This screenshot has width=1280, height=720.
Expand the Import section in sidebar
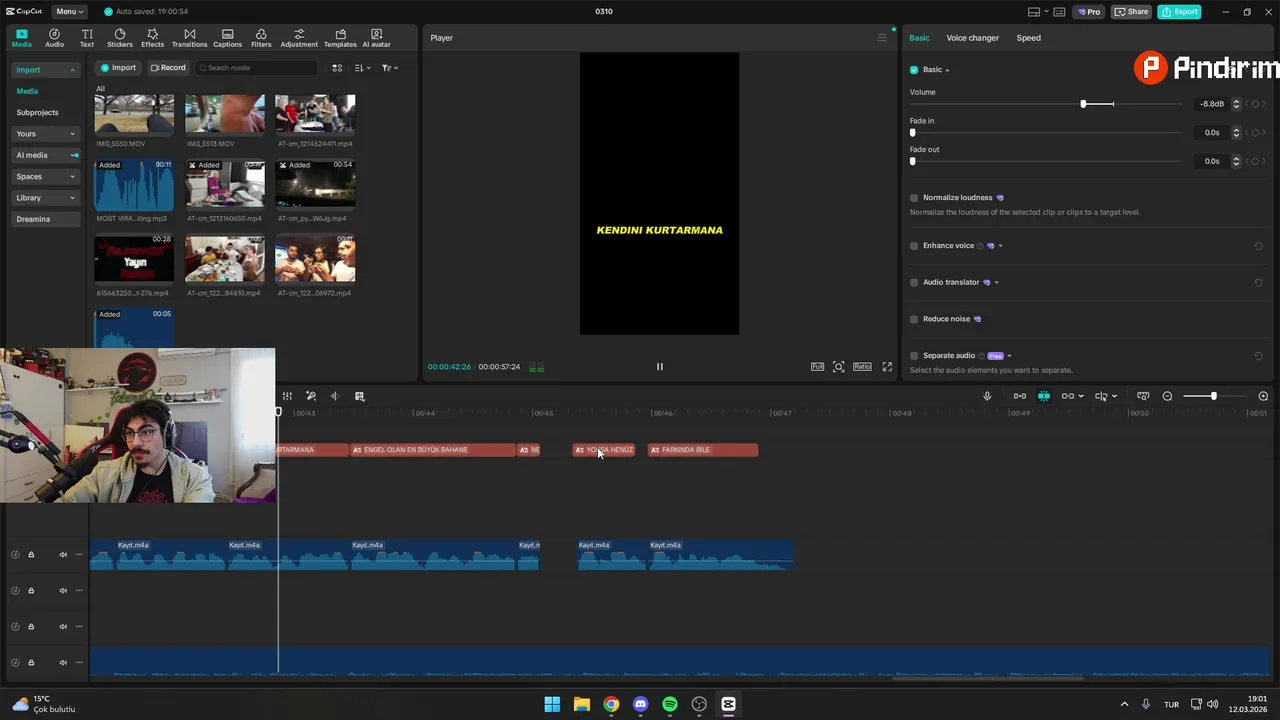(46, 70)
